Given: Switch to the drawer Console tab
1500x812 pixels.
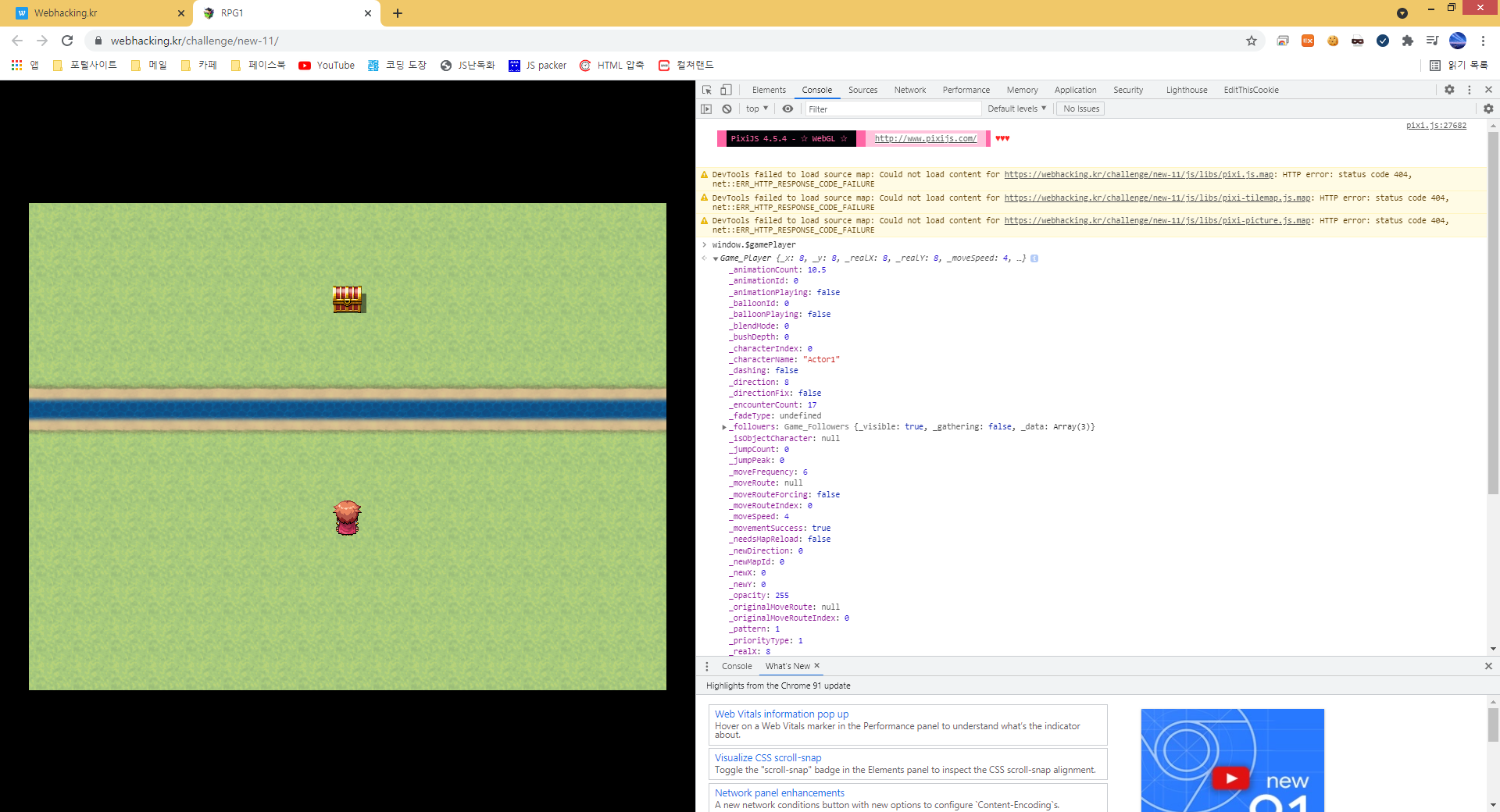Looking at the screenshot, I should [x=737, y=666].
